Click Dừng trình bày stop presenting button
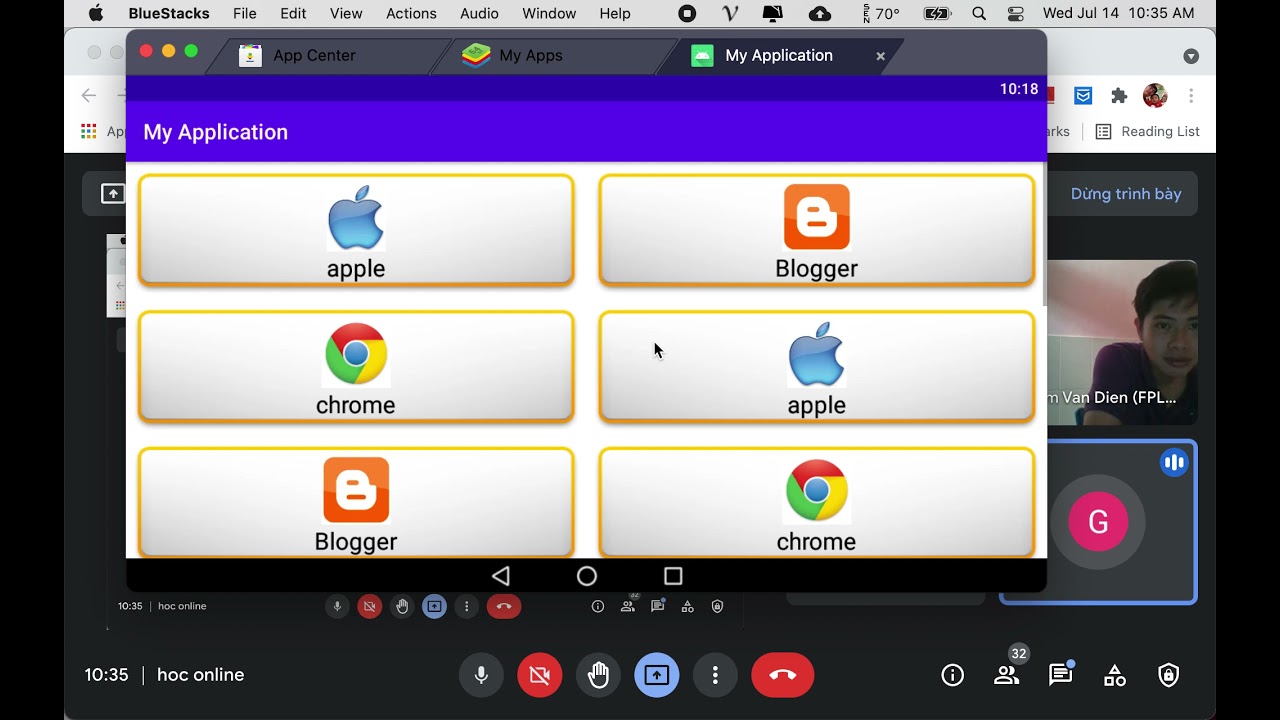This screenshot has width=1280, height=720. (x=1126, y=194)
